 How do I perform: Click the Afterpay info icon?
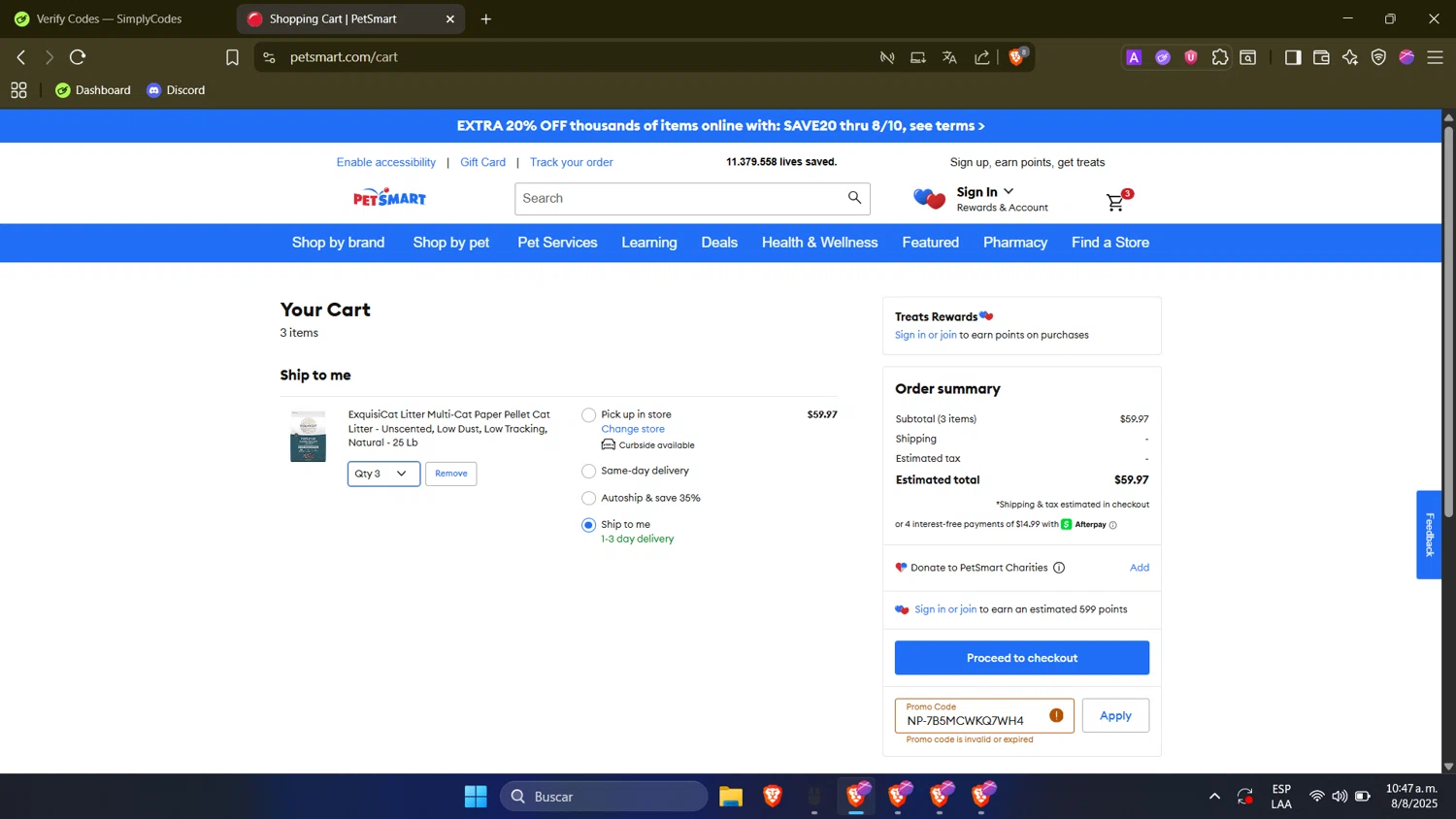click(1113, 525)
